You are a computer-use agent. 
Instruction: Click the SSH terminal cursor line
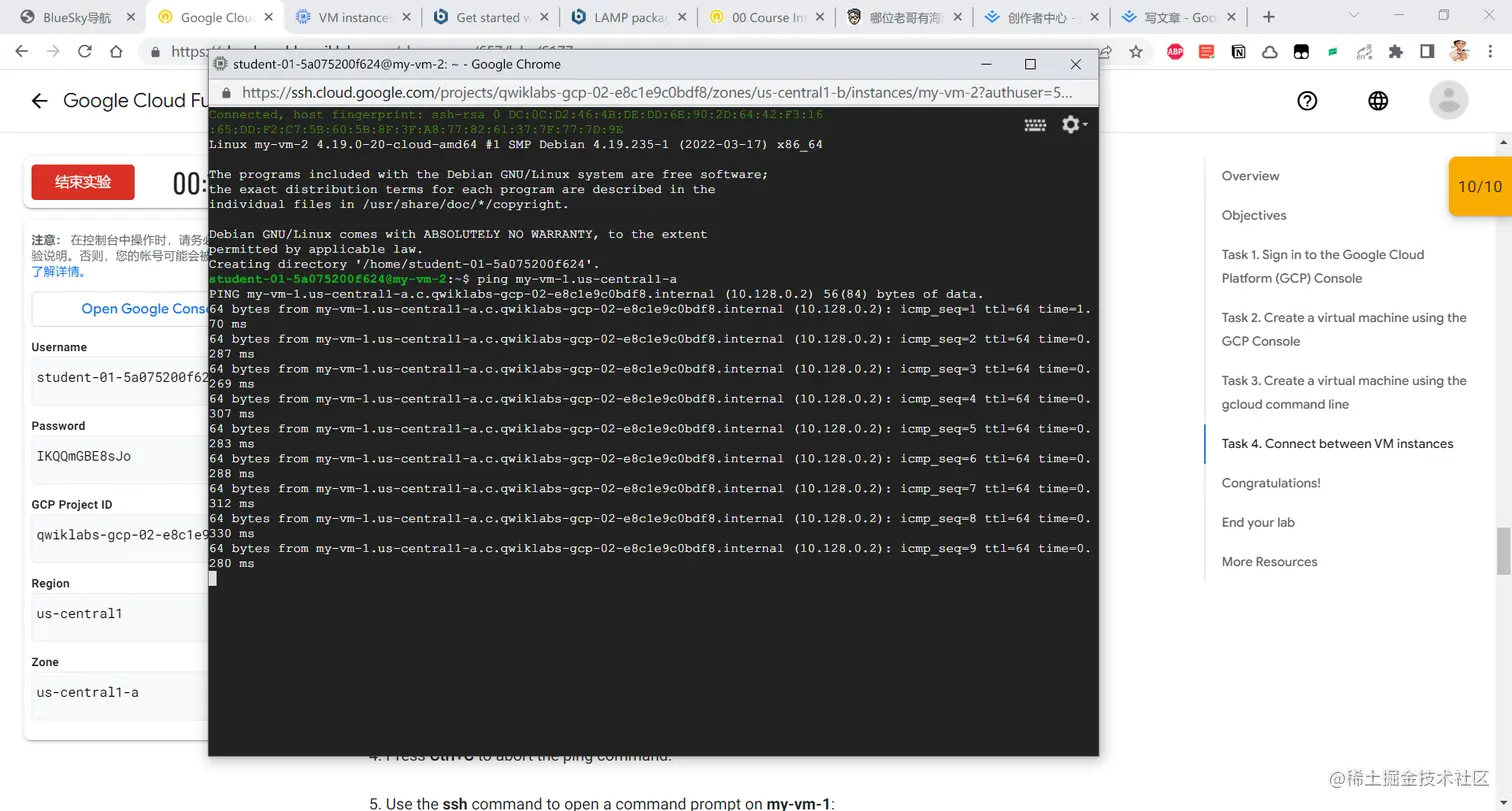[212, 579]
